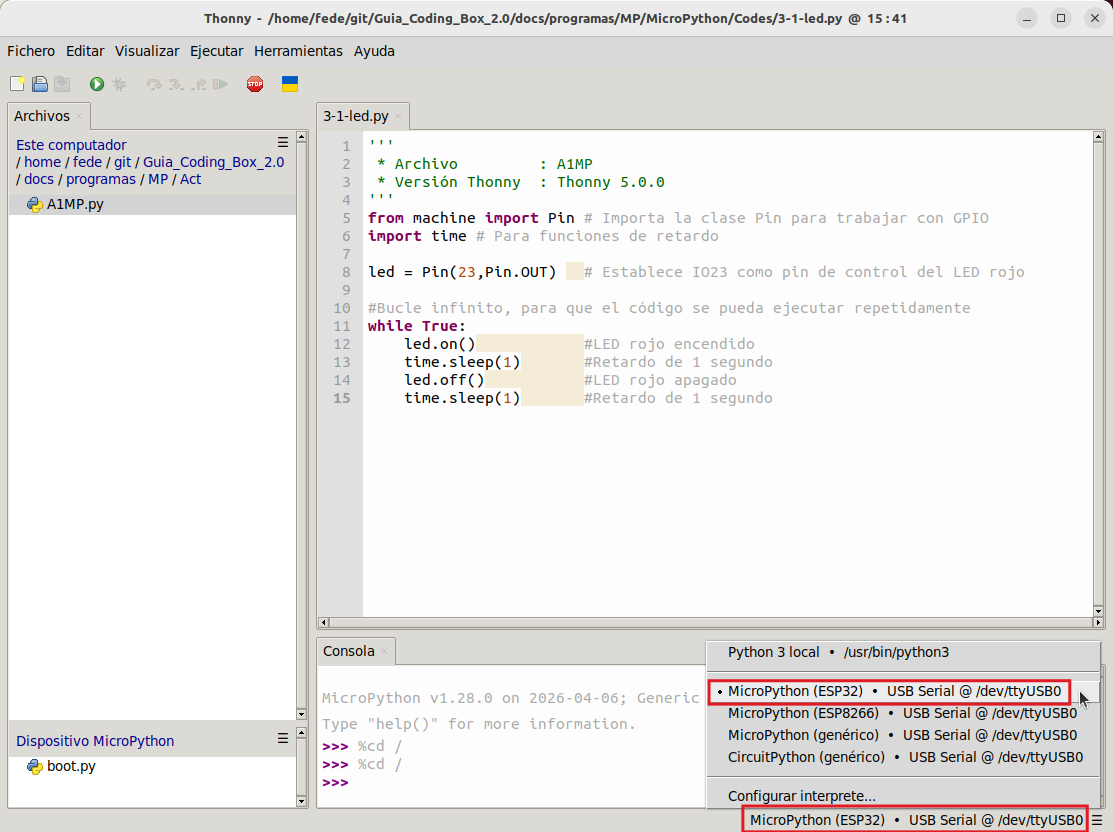1113x832 pixels.
Task: Navigate to the git path segment
Action: (x=123, y=163)
